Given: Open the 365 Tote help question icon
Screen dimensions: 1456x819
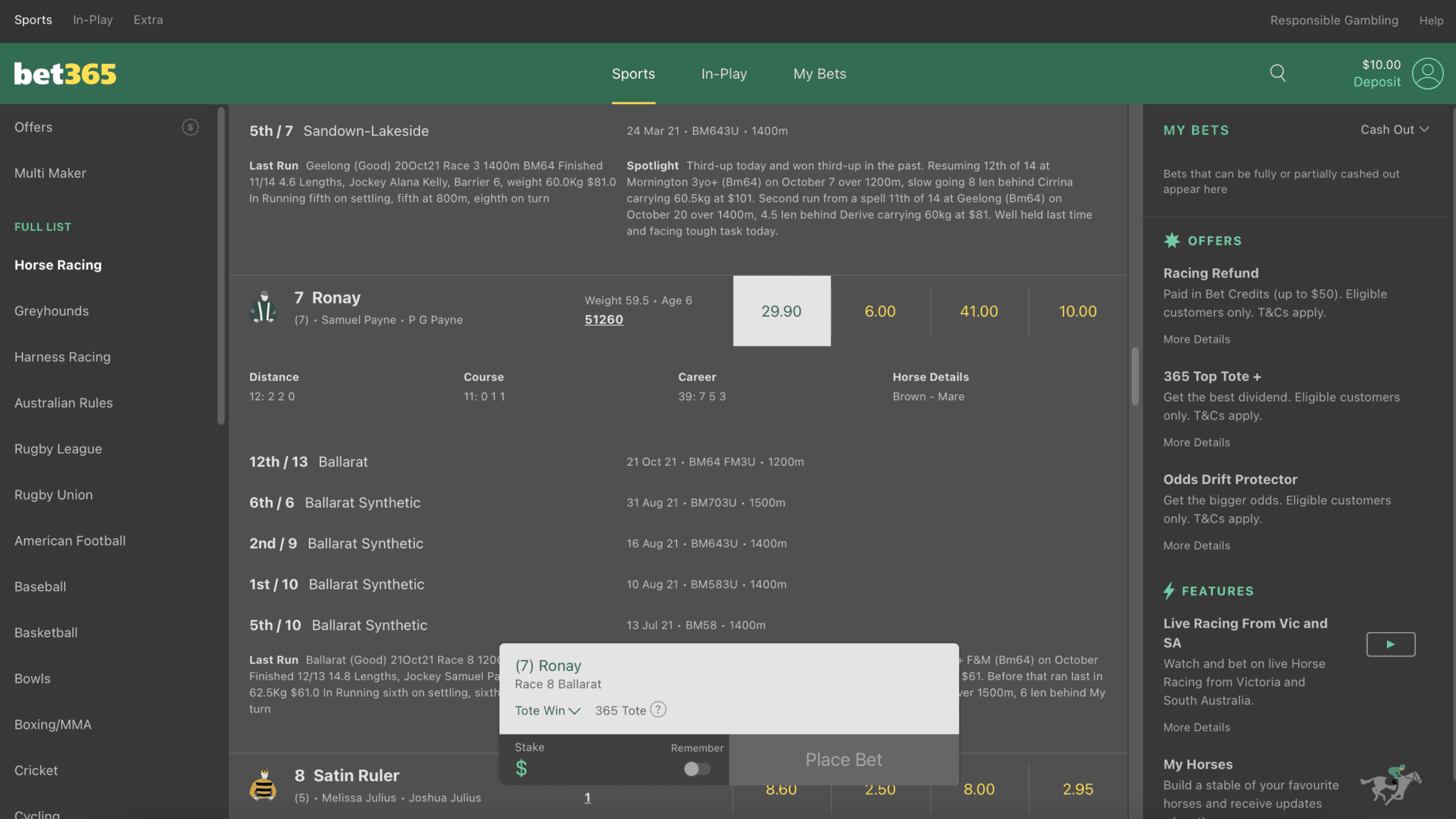Looking at the screenshot, I should pyautogui.click(x=658, y=710).
